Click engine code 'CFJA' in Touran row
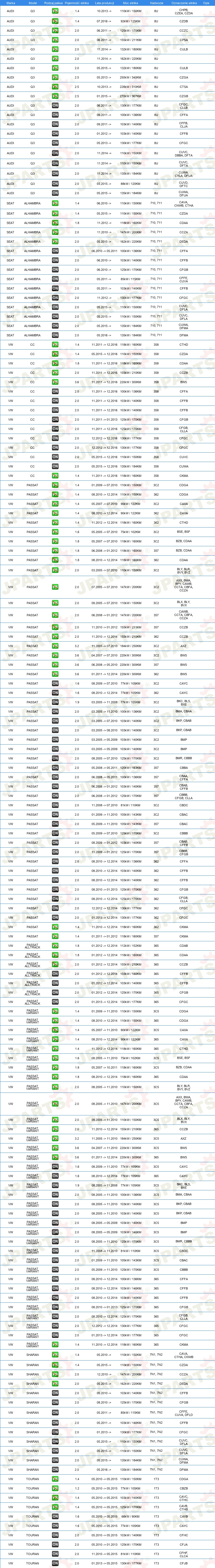The image size is (215, 1568). tap(183, 1544)
